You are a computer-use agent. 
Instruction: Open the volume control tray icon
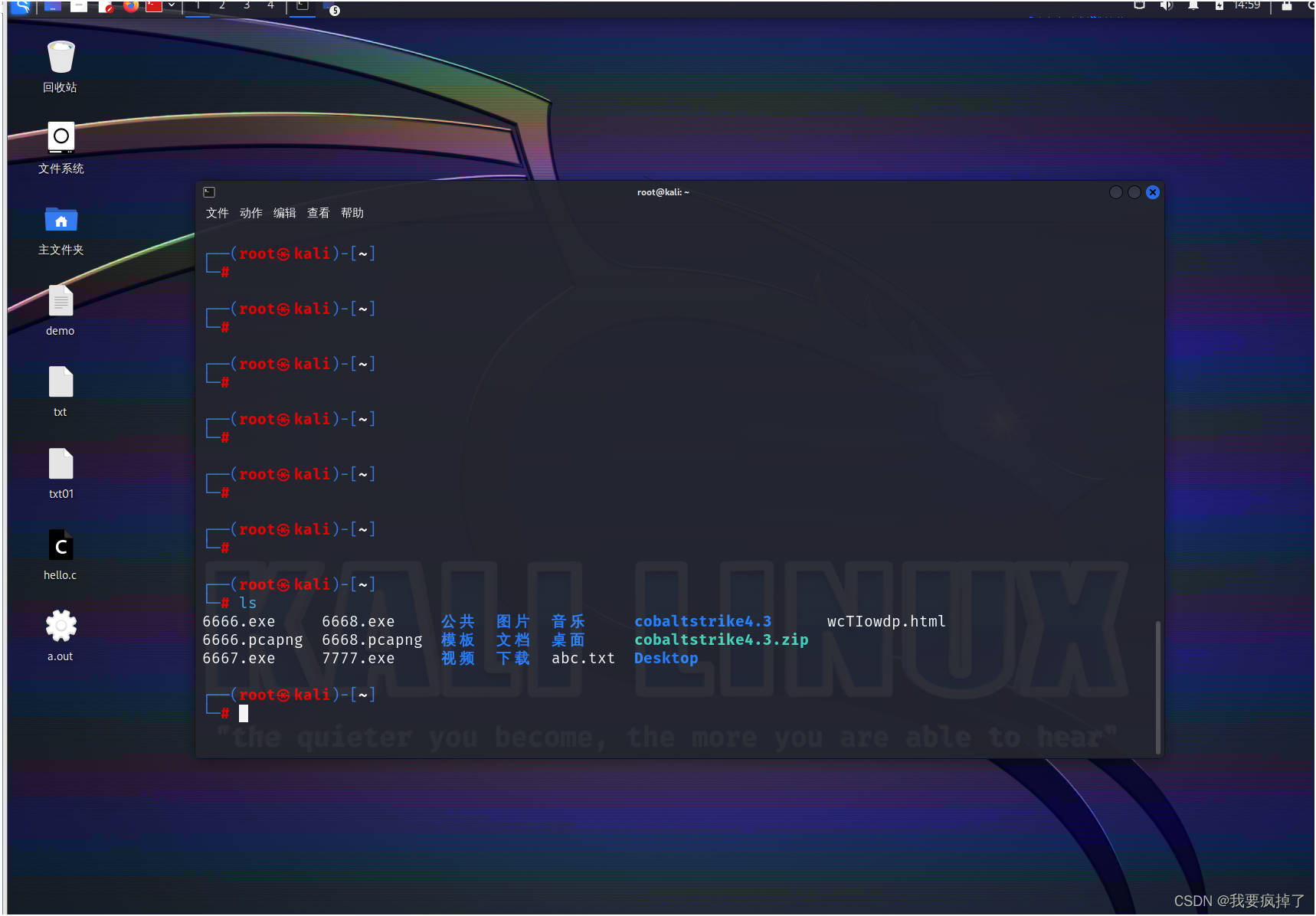click(1166, 5)
